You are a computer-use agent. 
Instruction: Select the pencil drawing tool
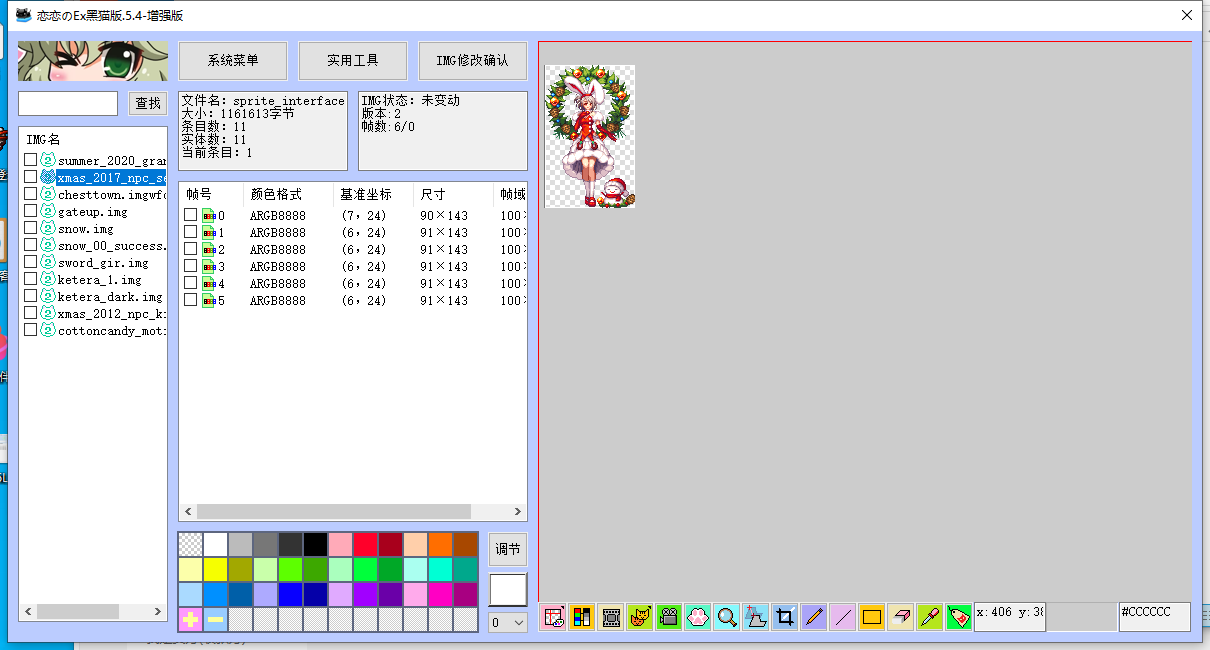click(x=814, y=617)
